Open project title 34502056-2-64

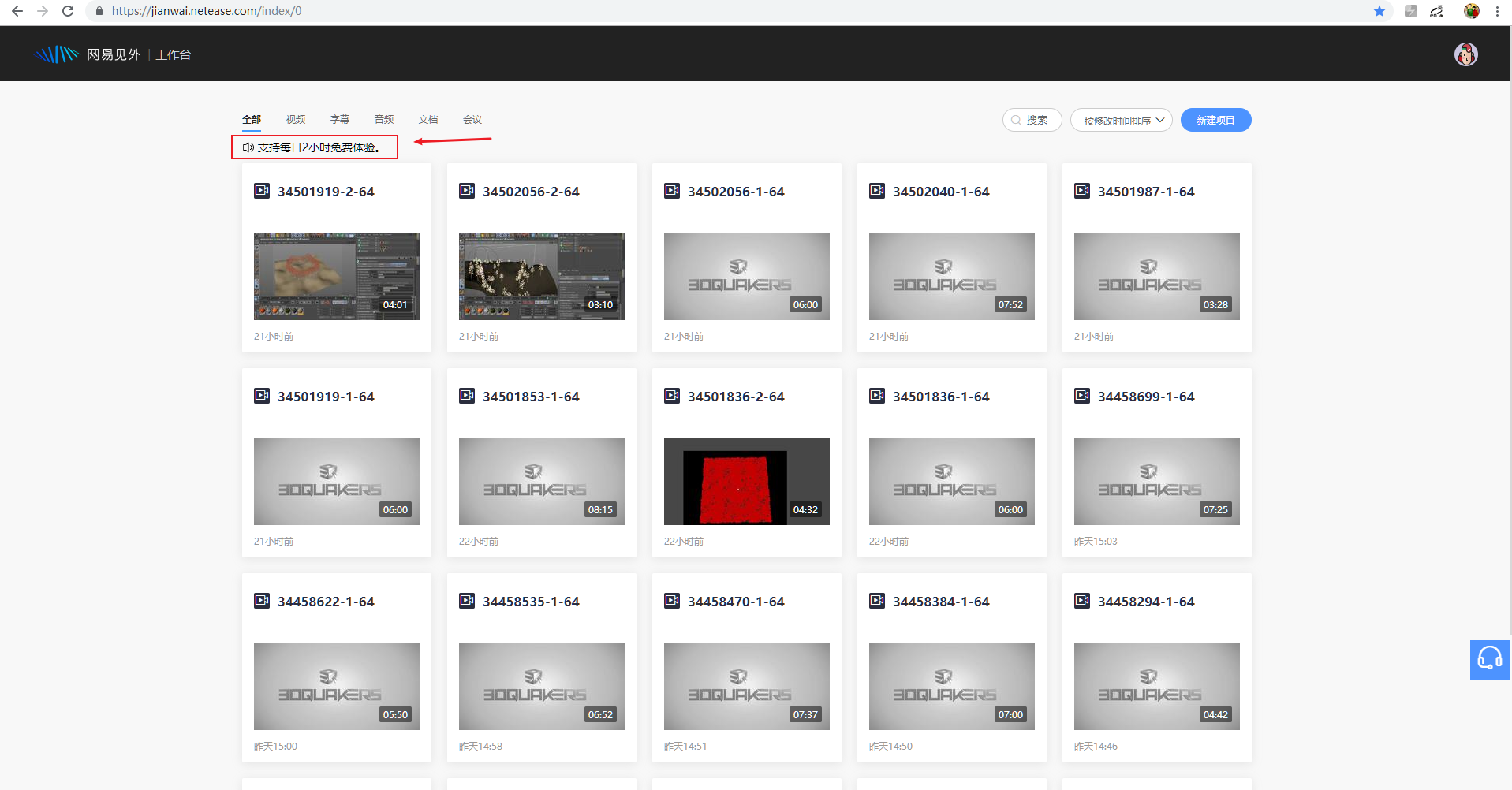[531, 192]
